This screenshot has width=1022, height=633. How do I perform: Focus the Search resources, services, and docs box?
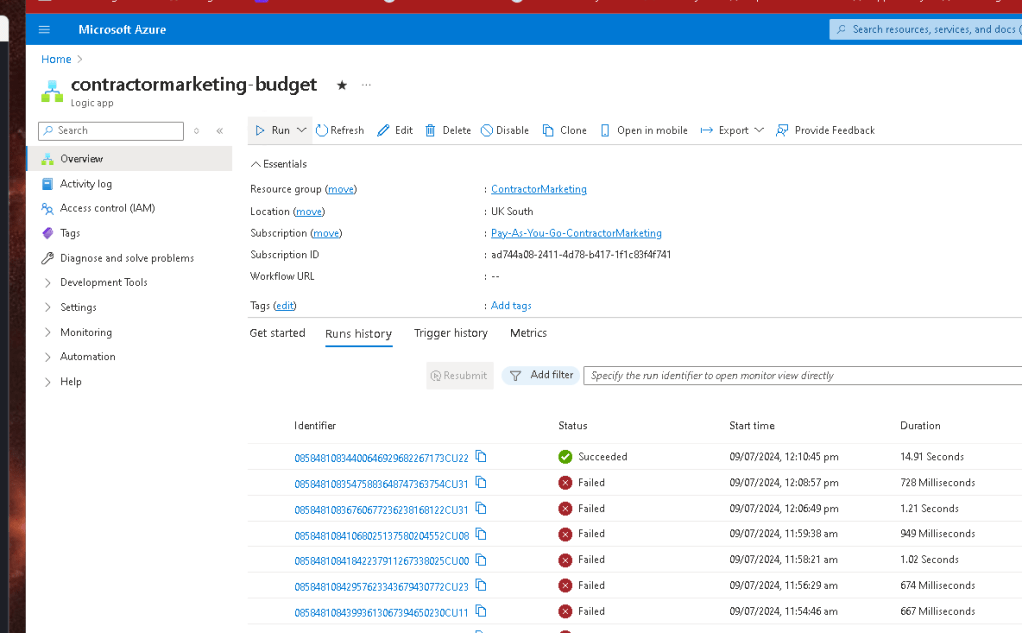pyautogui.click(x=926, y=29)
